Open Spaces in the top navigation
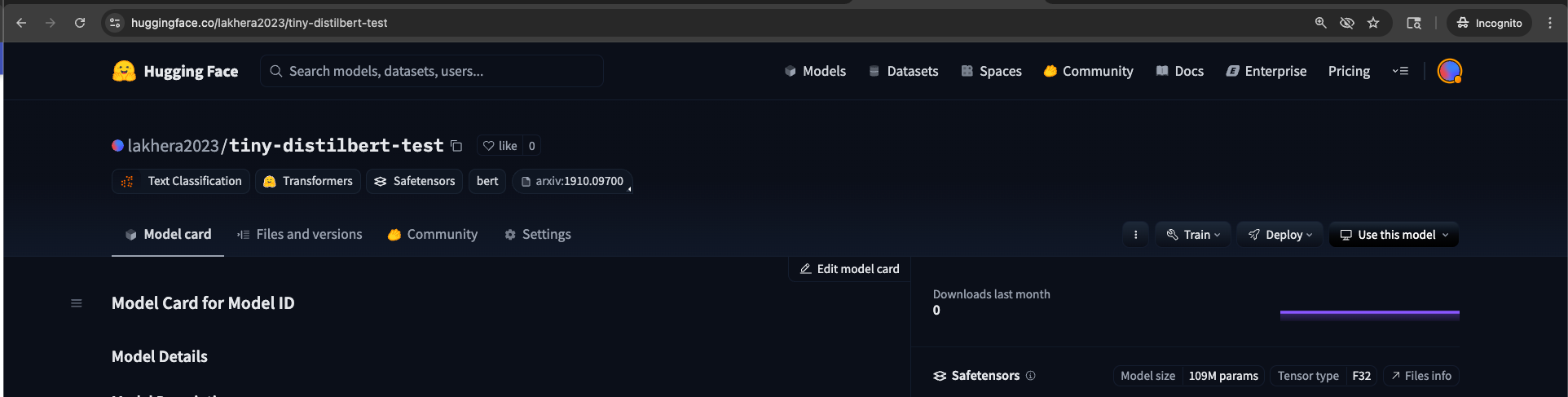Viewport: 1568px width, 397px height. 991,71
